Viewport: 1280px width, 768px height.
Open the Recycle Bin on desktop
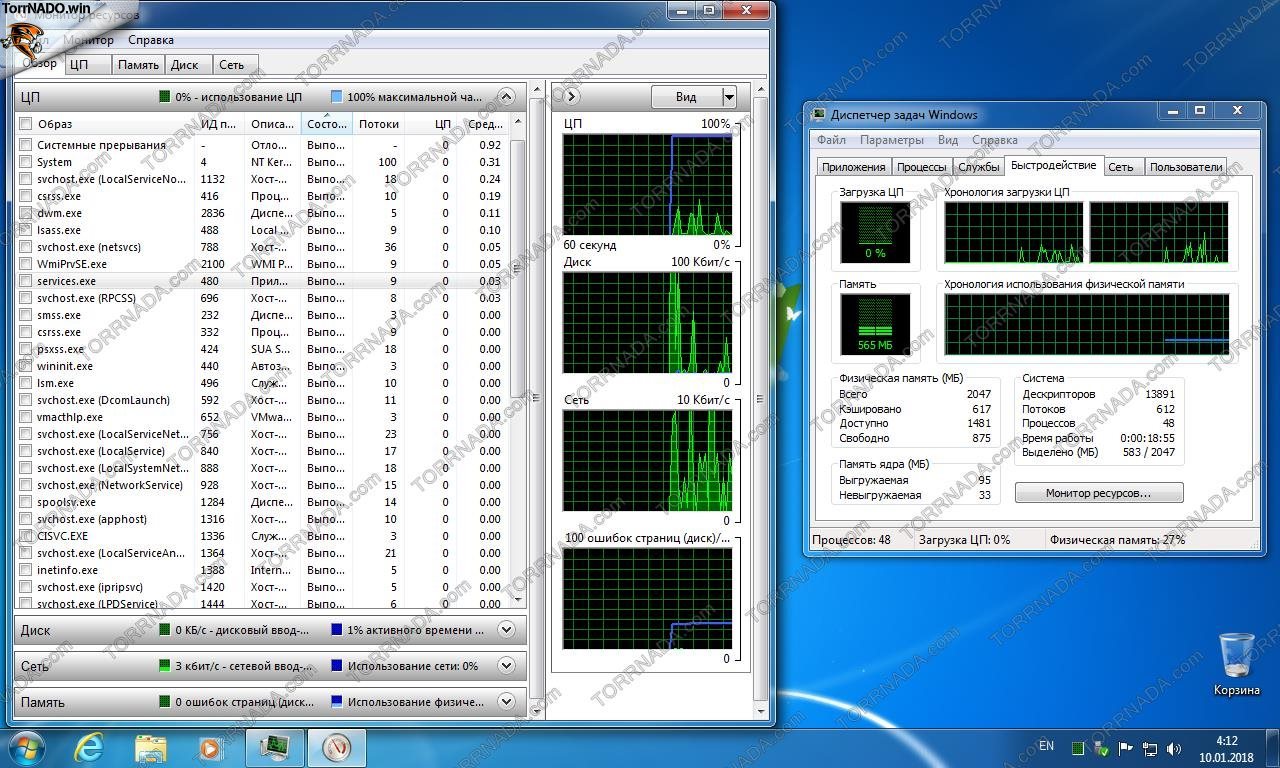(1237, 656)
